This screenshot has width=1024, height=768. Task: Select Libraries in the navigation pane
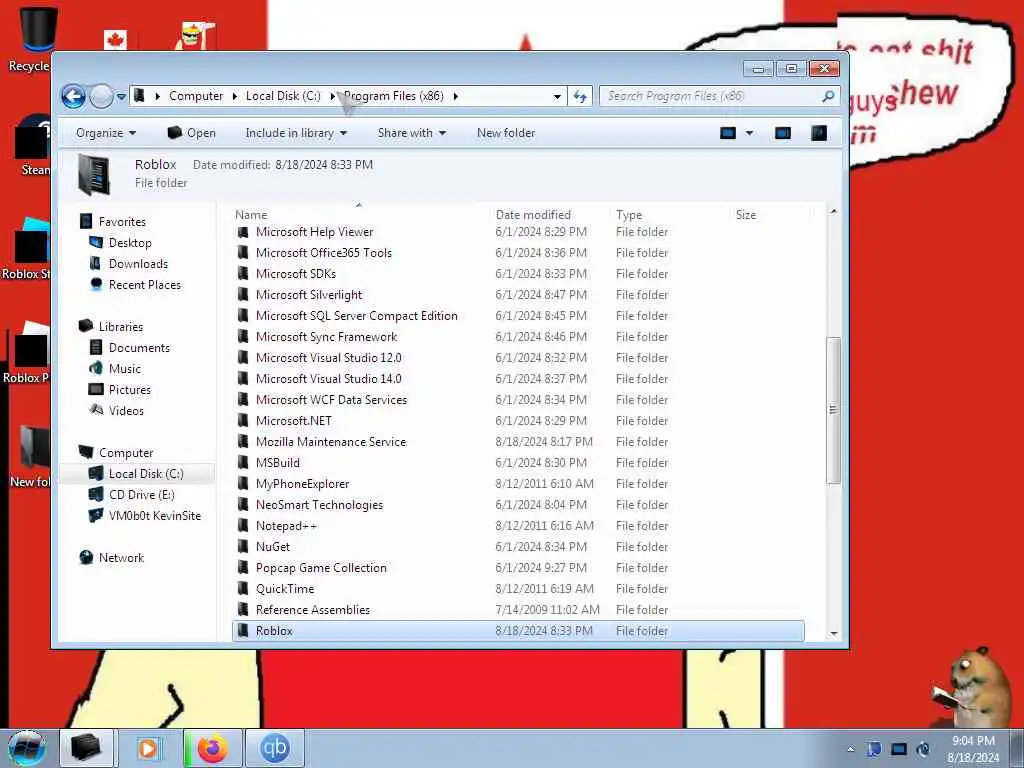pos(120,326)
